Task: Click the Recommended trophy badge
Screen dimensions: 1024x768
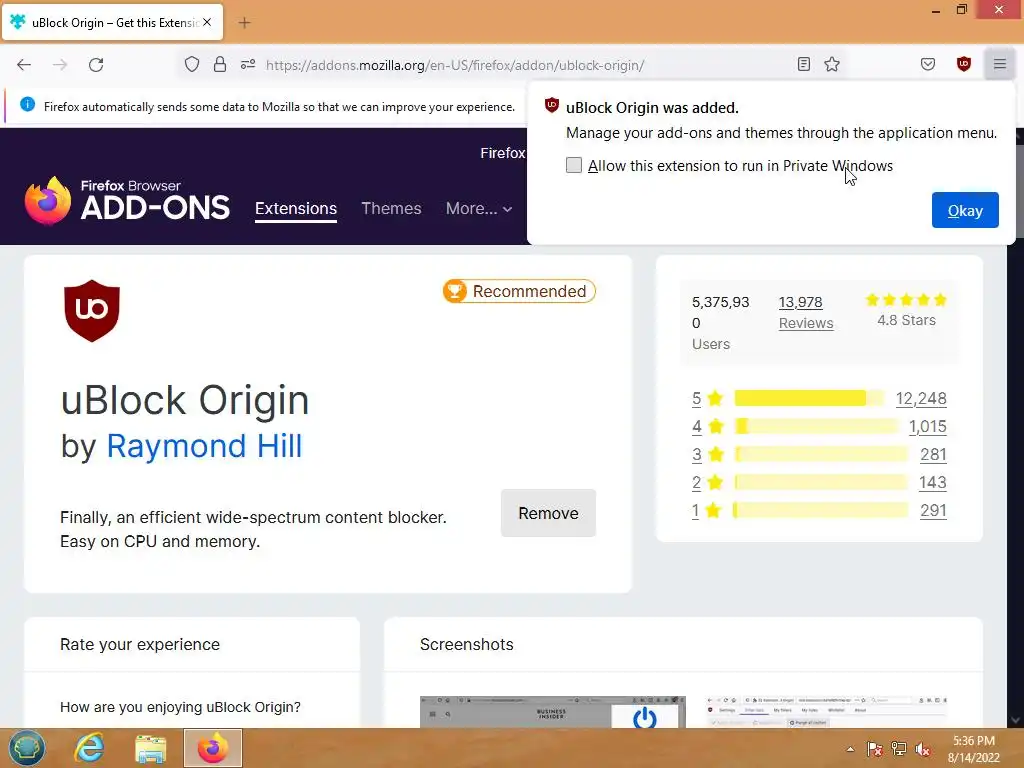Action: pyautogui.click(x=519, y=291)
